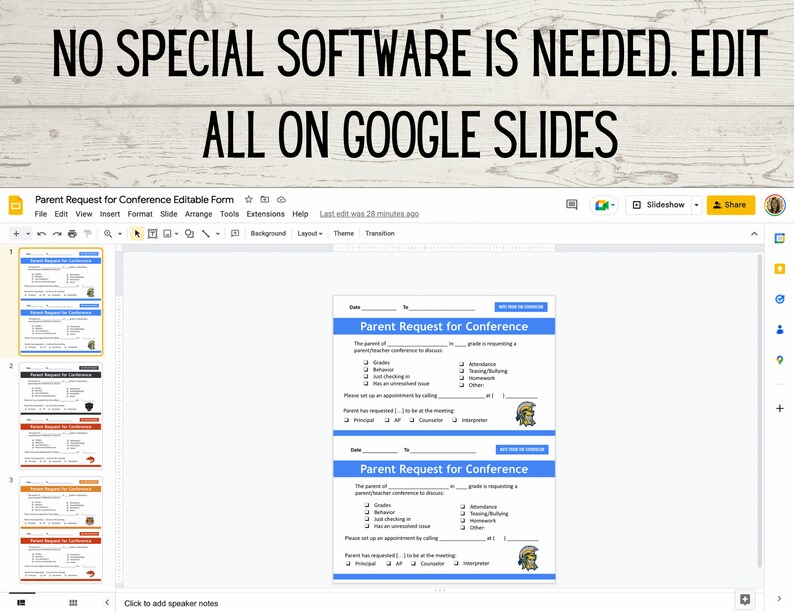Open comment history icon
The height and width of the screenshot is (613, 794).
pos(572,205)
